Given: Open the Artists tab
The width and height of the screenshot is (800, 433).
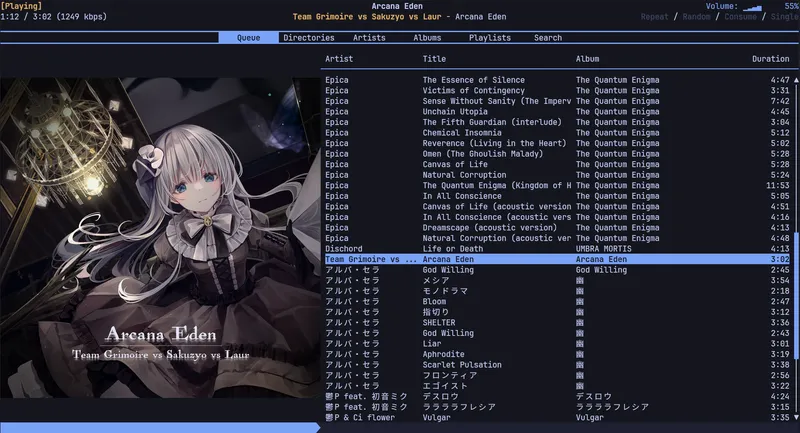Looking at the screenshot, I should tap(369, 38).
